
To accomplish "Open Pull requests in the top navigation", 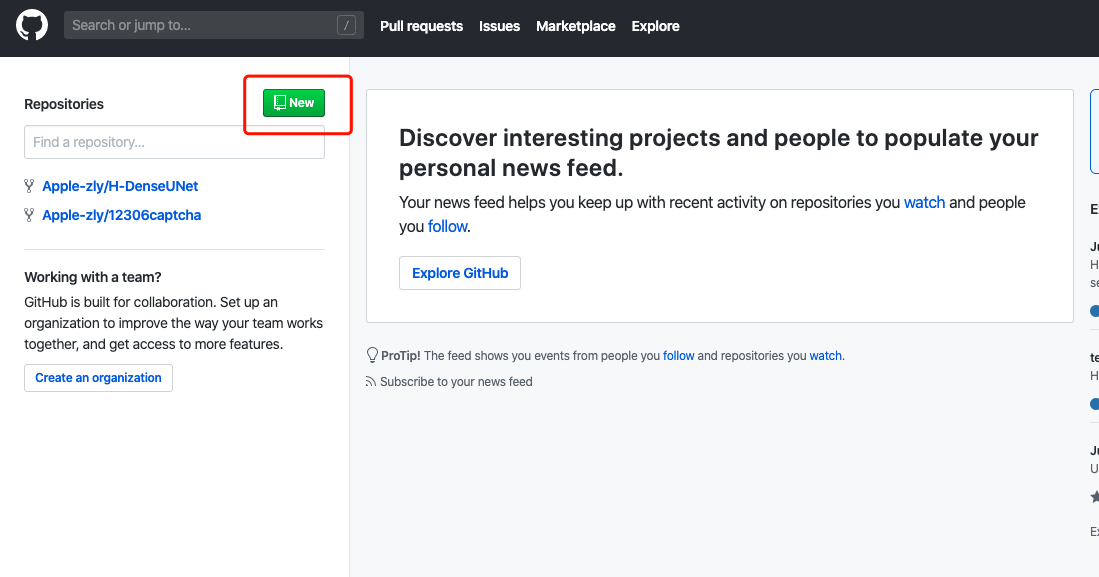I will [x=421, y=26].
